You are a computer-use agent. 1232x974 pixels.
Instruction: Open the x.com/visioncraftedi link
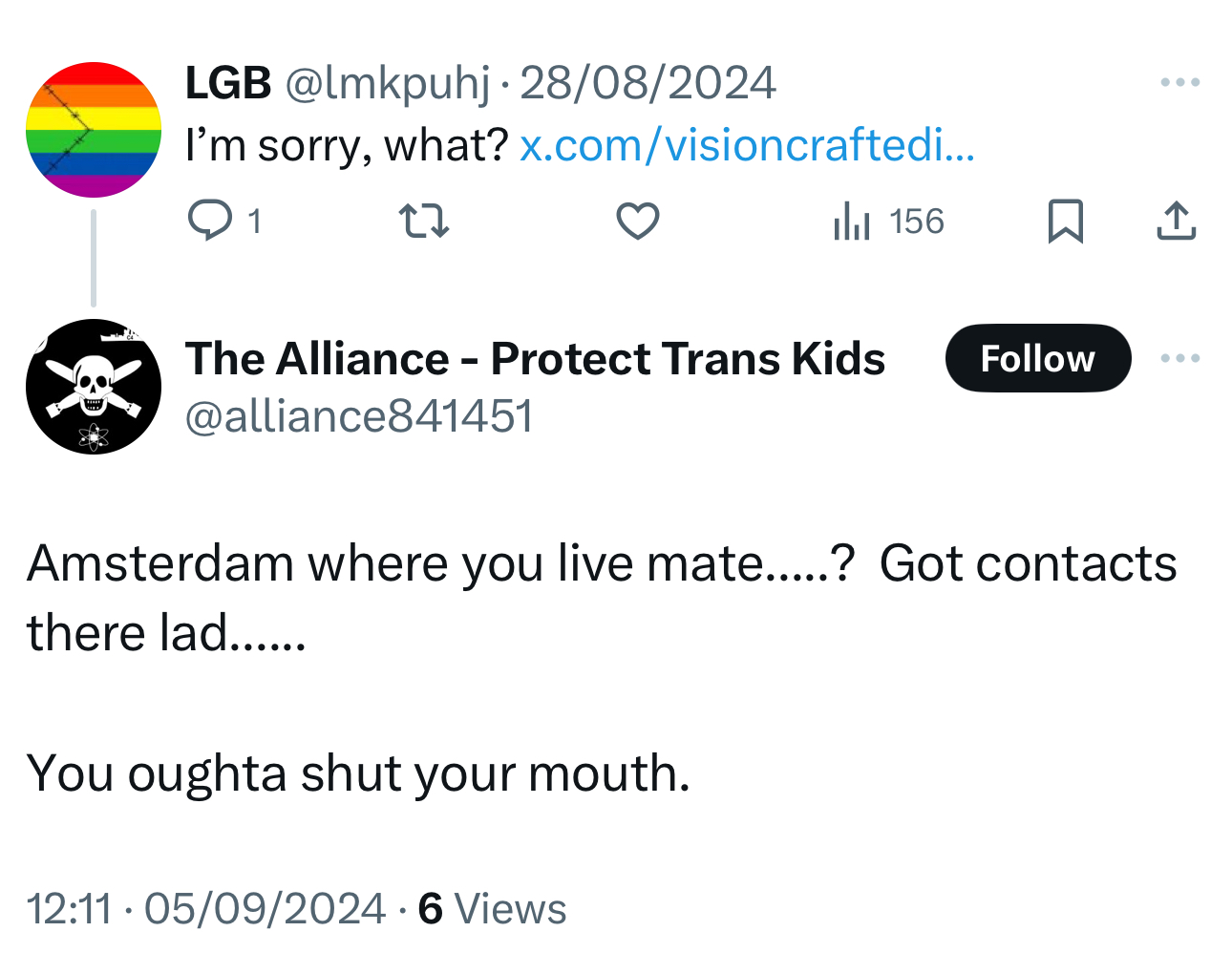pyautogui.click(x=747, y=146)
